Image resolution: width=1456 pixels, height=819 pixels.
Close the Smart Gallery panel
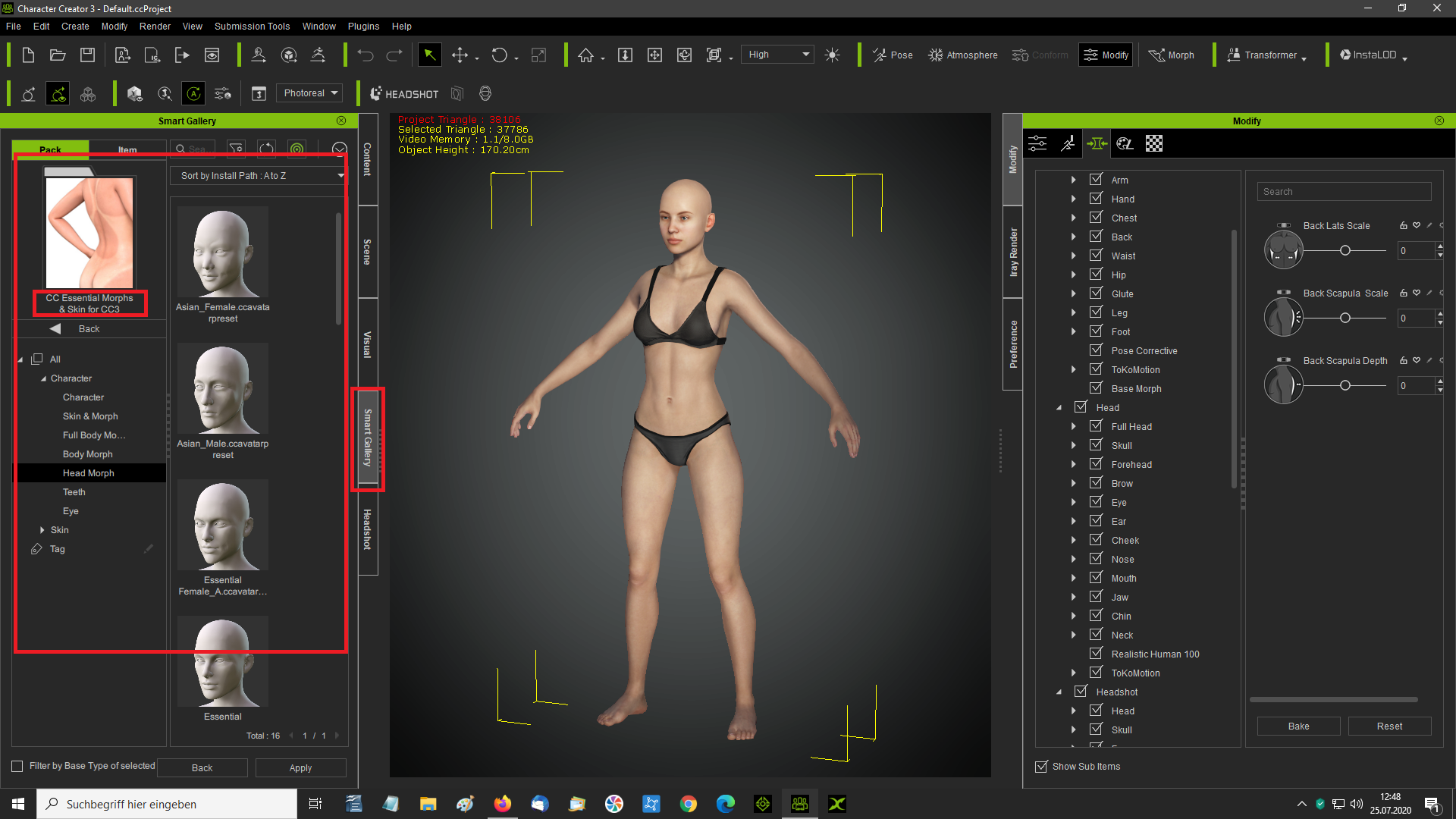pyautogui.click(x=341, y=121)
